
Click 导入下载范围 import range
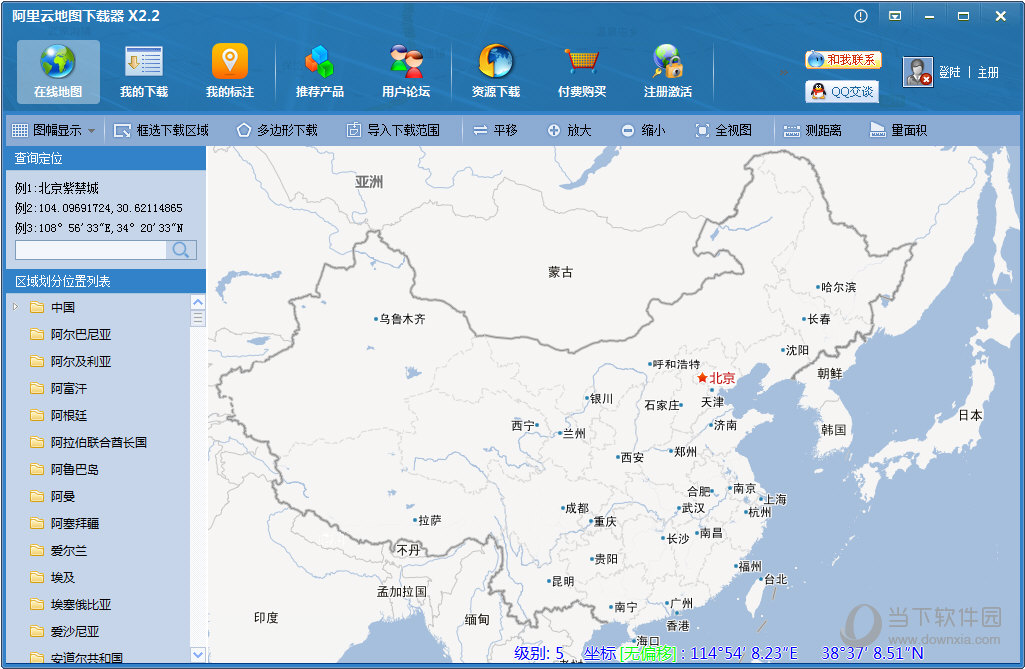pos(393,131)
